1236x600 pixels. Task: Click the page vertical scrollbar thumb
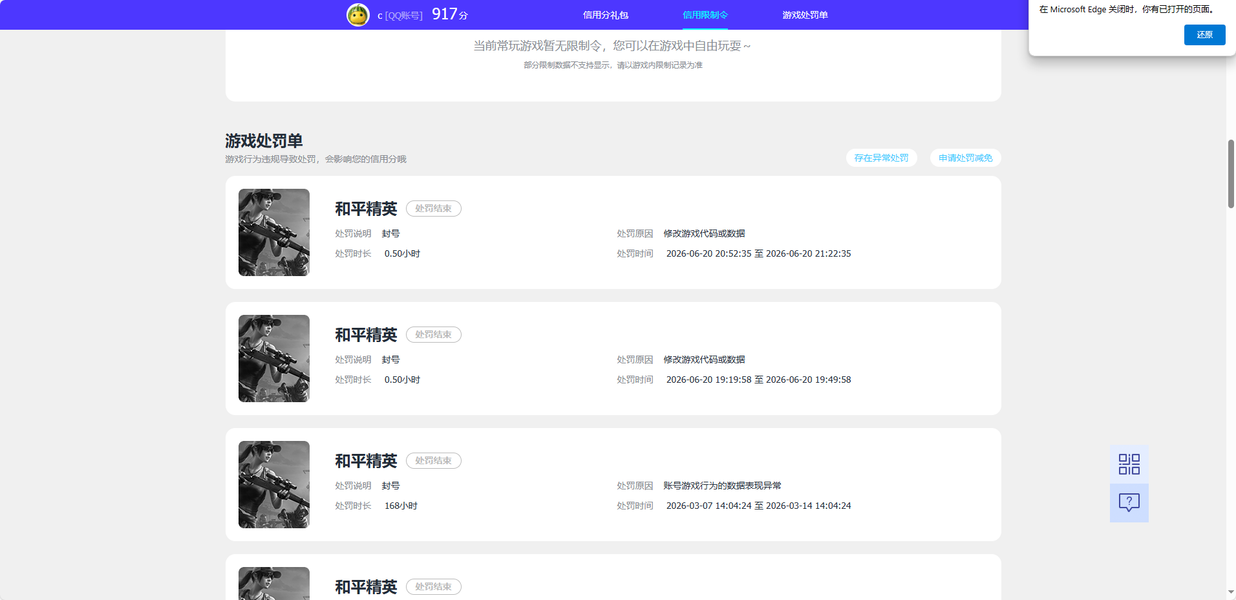coord(1231,173)
